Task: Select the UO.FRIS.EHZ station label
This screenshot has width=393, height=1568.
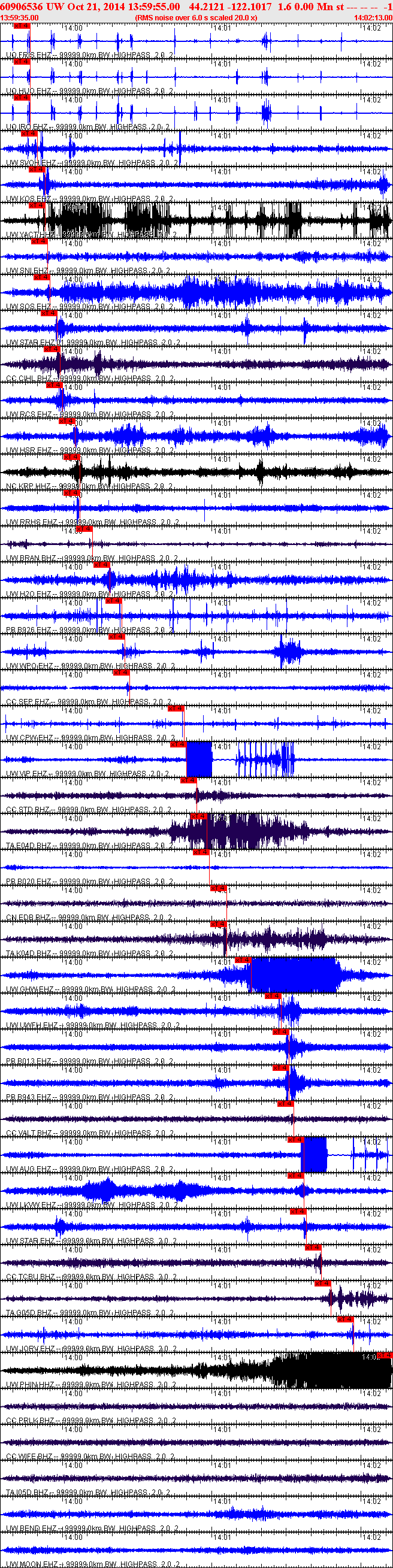Action: (x=90, y=55)
